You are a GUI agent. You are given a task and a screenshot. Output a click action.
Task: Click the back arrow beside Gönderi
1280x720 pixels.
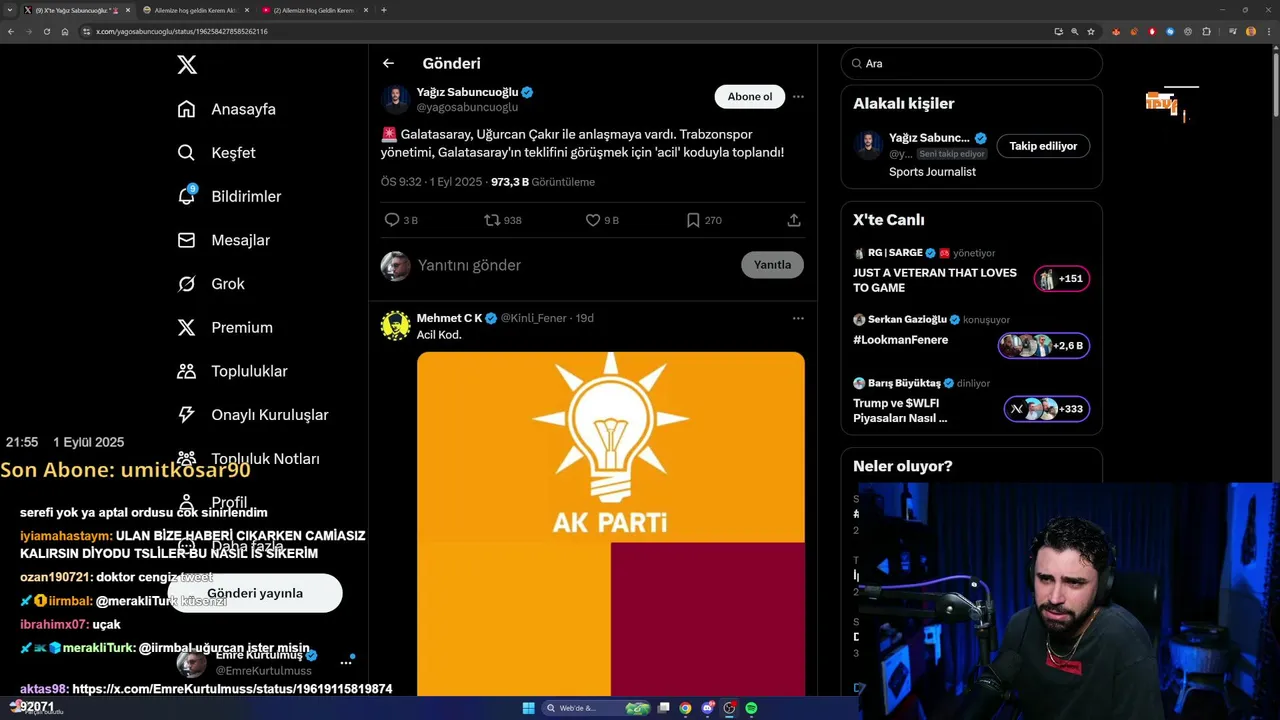coord(388,63)
